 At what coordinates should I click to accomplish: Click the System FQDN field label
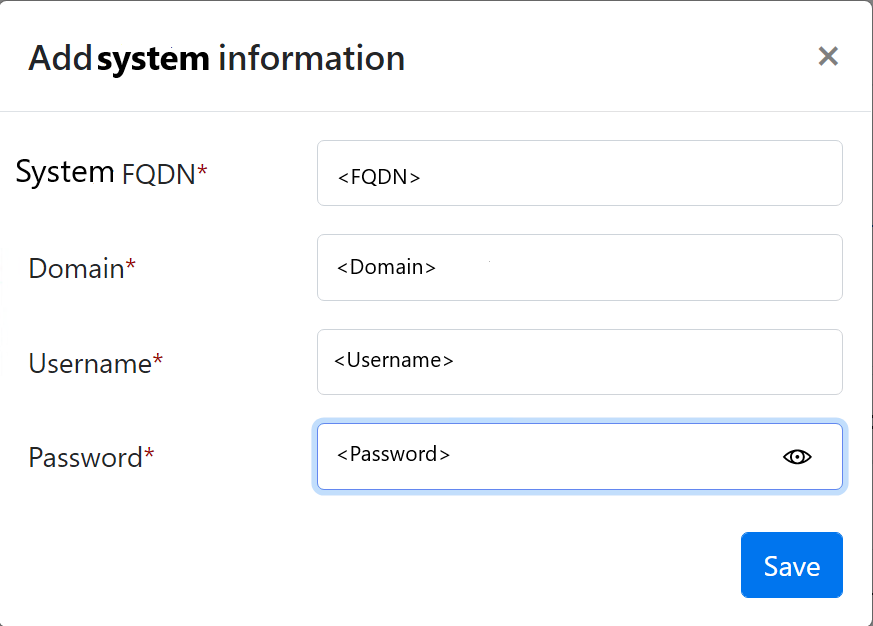pyautogui.click(x=105, y=173)
